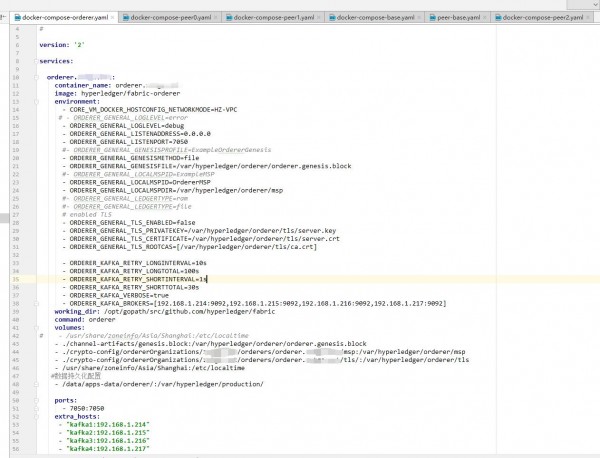Switch to the docker-compose-peer2.yaml tab
This screenshot has width=600, height=458.
[543, 18]
